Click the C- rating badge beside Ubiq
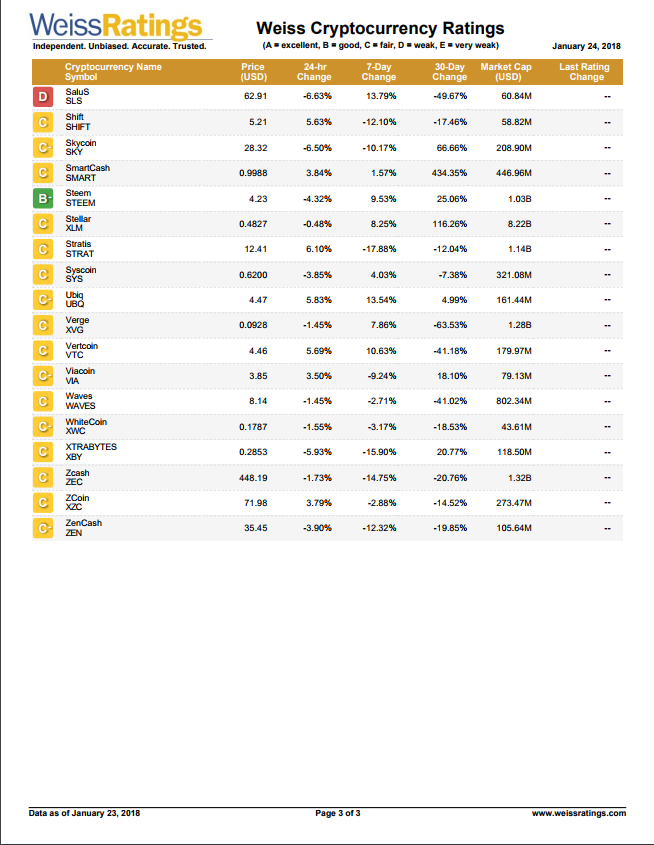Image resolution: width=654 pixels, height=845 pixels. [x=43, y=300]
